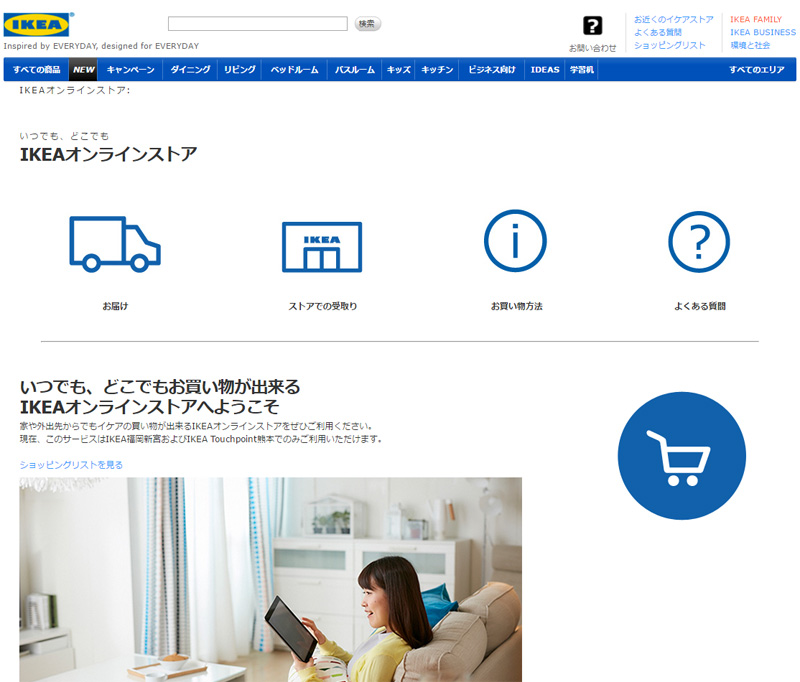
Task: Click the FAQ question mark circle icon
Action: coord(699,242)
